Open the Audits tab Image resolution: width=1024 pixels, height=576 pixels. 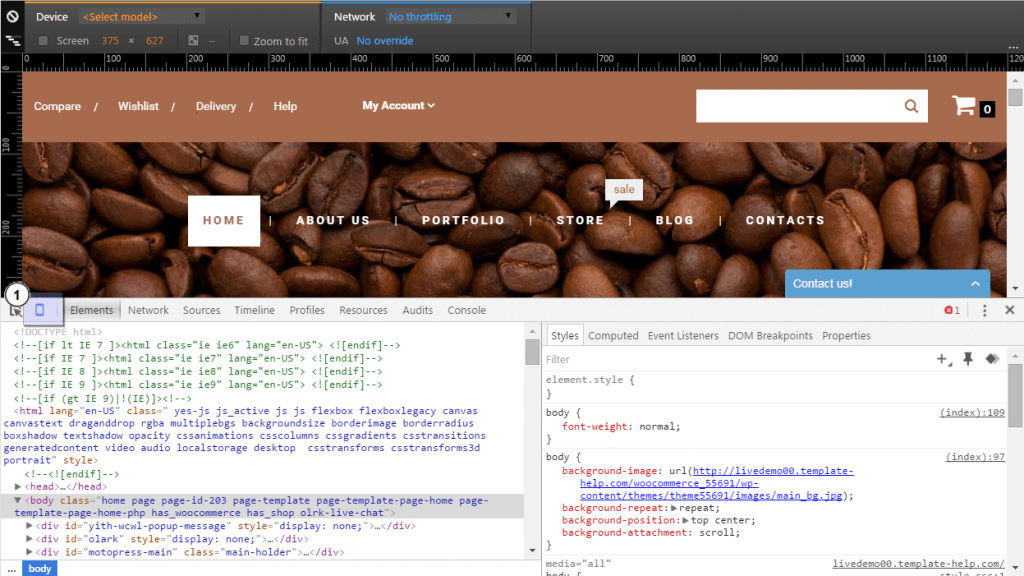tap(417, 310)
